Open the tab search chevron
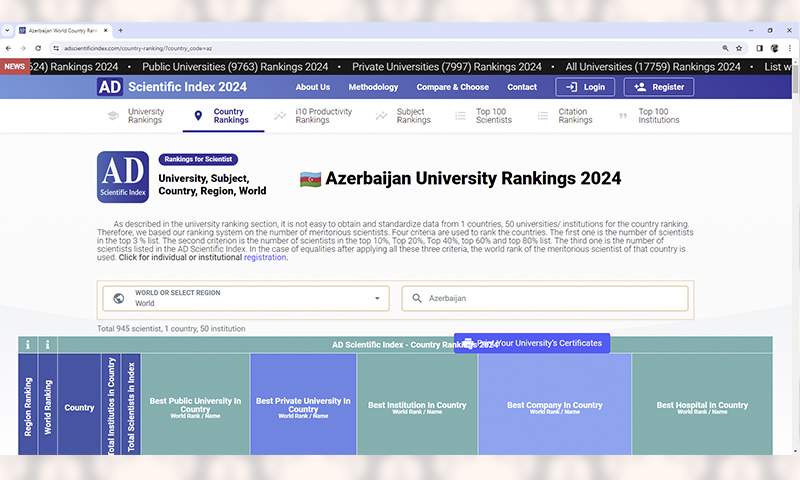The height and width of the screenshot is (480, 800). click(7, 30)
